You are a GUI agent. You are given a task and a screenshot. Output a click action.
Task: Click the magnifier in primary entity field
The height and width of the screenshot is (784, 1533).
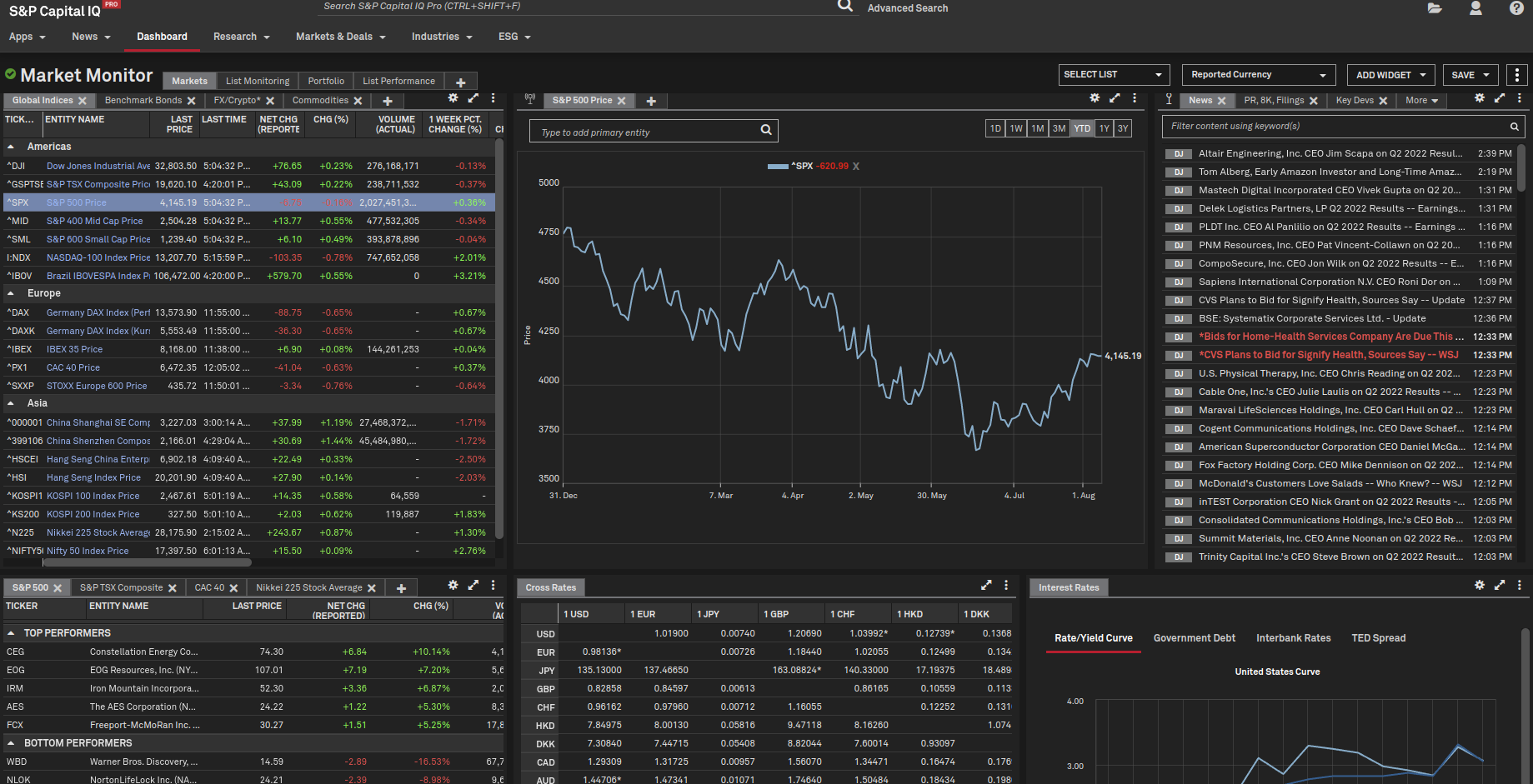pyautogui.click(x=766, y=130)
